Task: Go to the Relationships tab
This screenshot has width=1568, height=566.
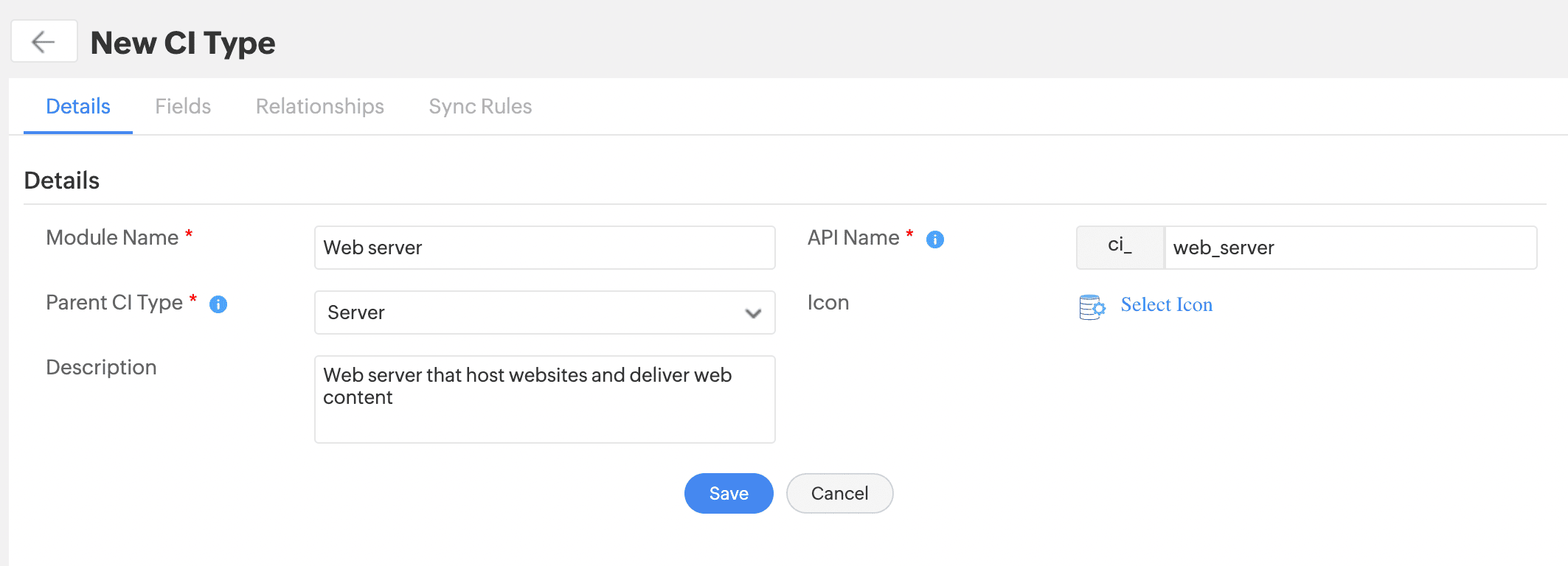Action: pos(319,107)
